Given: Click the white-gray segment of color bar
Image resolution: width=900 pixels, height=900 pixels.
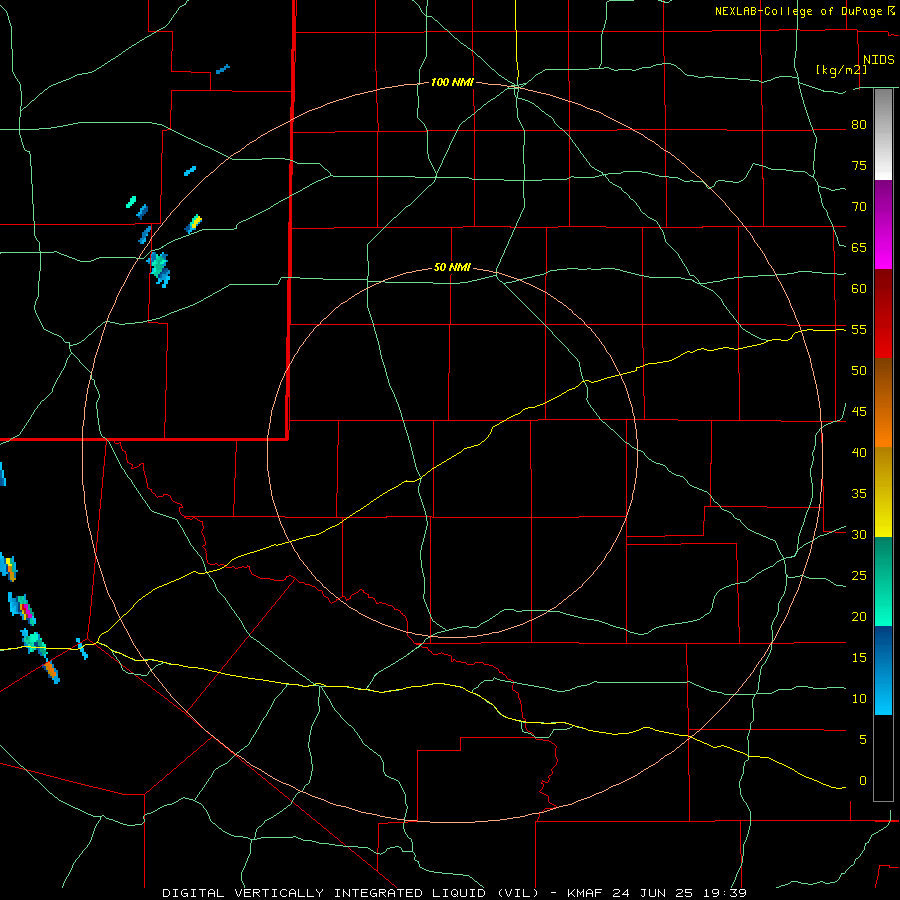Looking at the screenshot, I should [883, 134].
